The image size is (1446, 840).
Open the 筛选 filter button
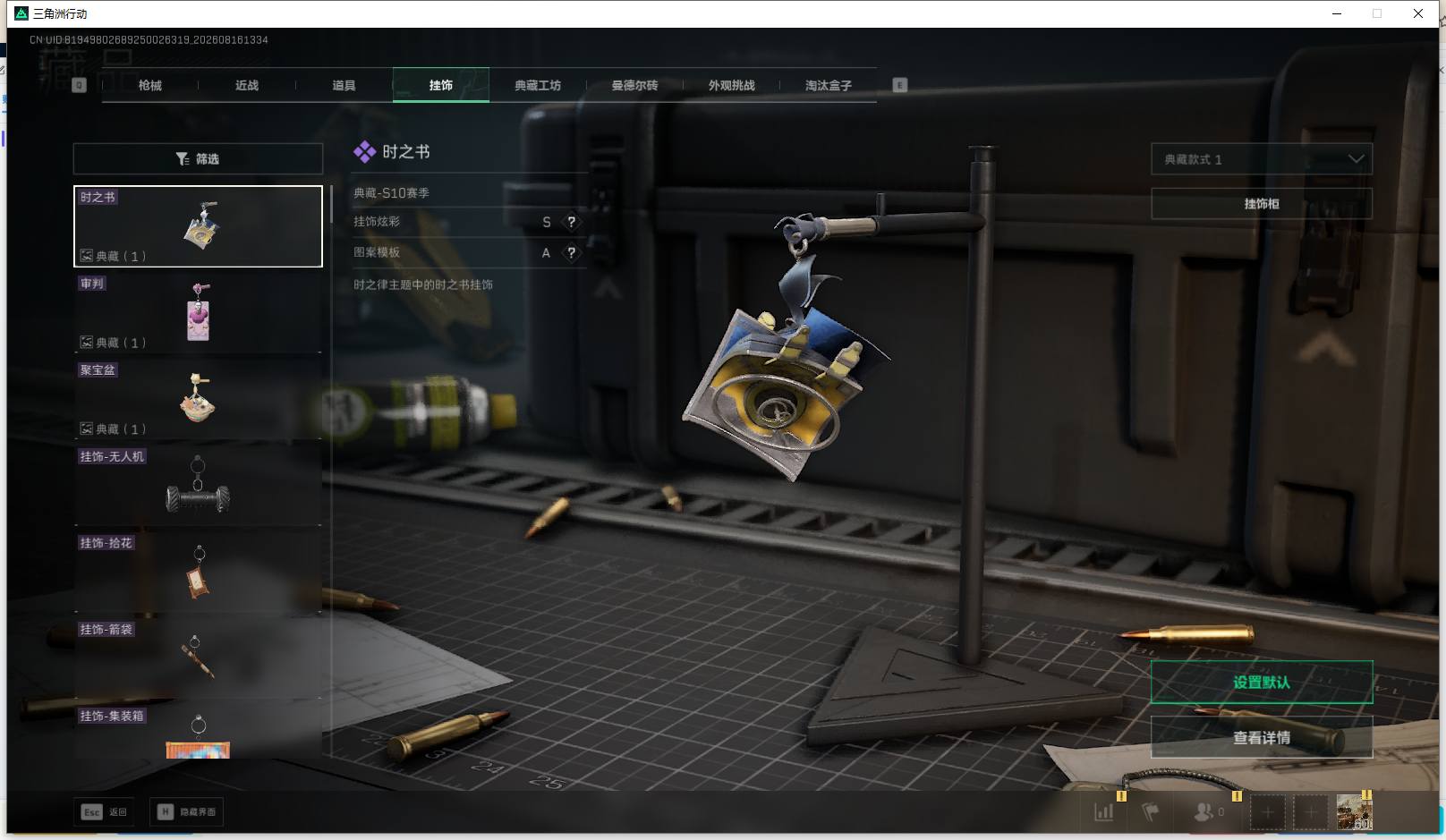click(198, 158)
